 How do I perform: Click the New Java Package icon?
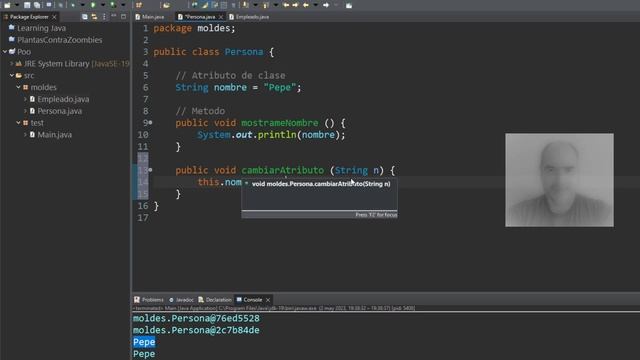point(138,5)
